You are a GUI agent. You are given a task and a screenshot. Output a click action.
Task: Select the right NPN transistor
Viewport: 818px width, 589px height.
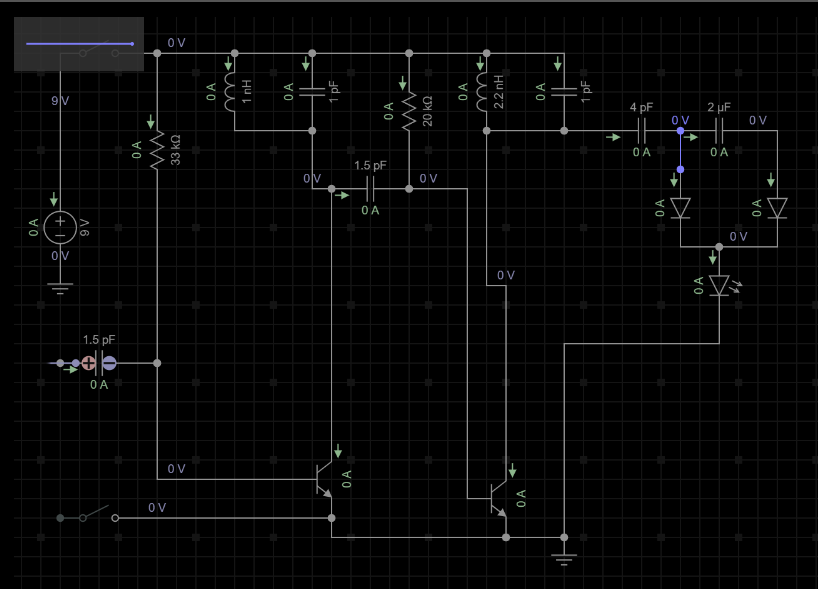pyautogui.click(x=498, y=498)
